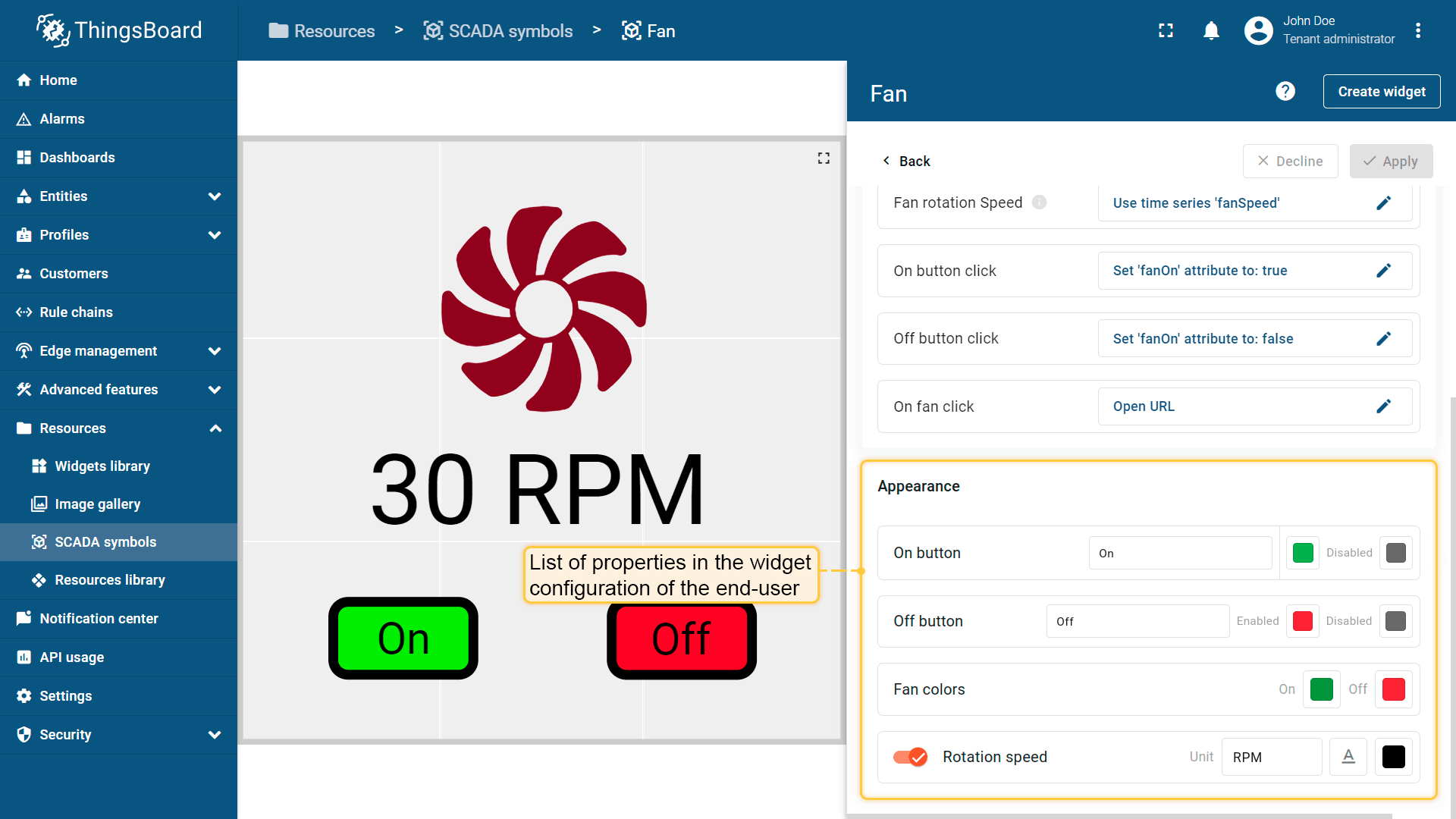Click the Create widget button
The width and height of the screenshot is (1456, 819).
[x=1381, y=92]
